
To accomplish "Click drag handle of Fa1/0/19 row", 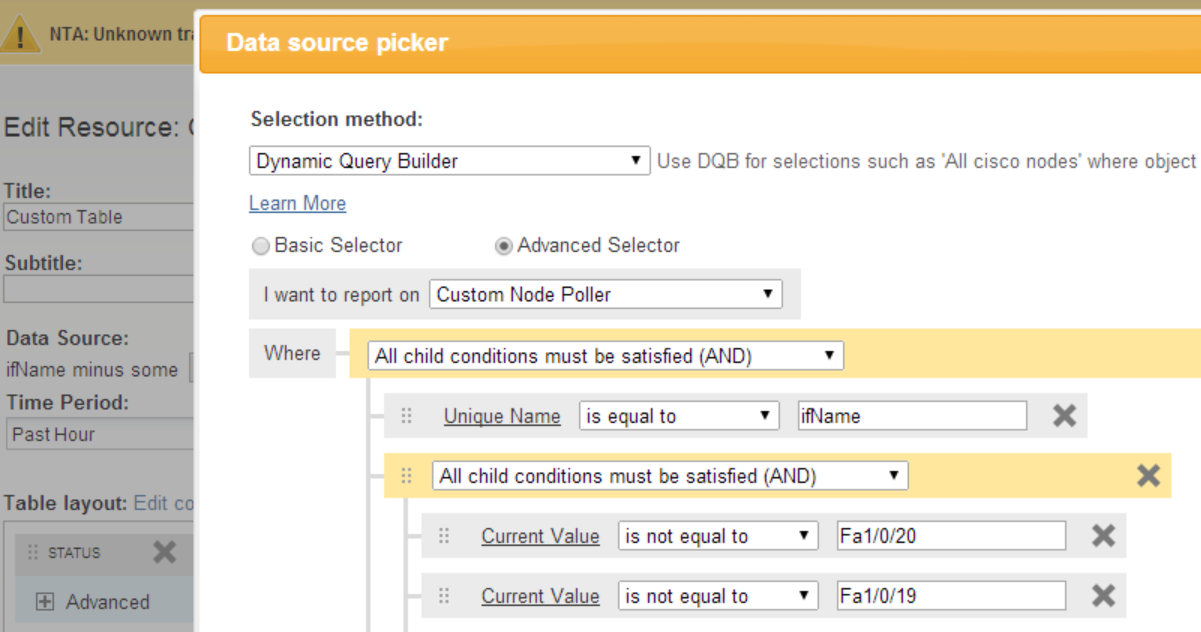I will 444,596.
